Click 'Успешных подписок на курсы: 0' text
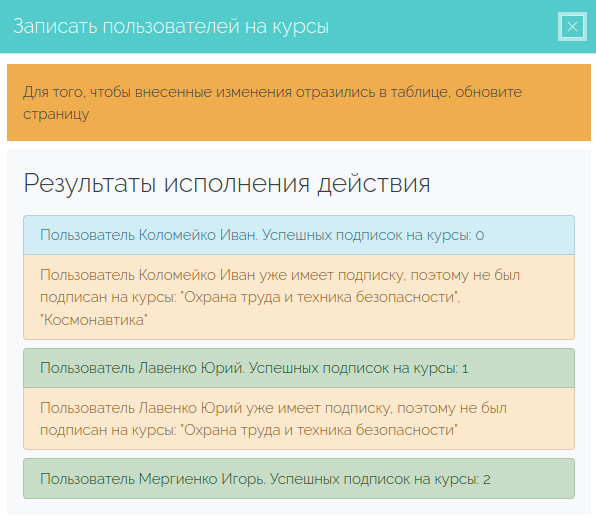The image size is (596, 529). pos(373,235)
